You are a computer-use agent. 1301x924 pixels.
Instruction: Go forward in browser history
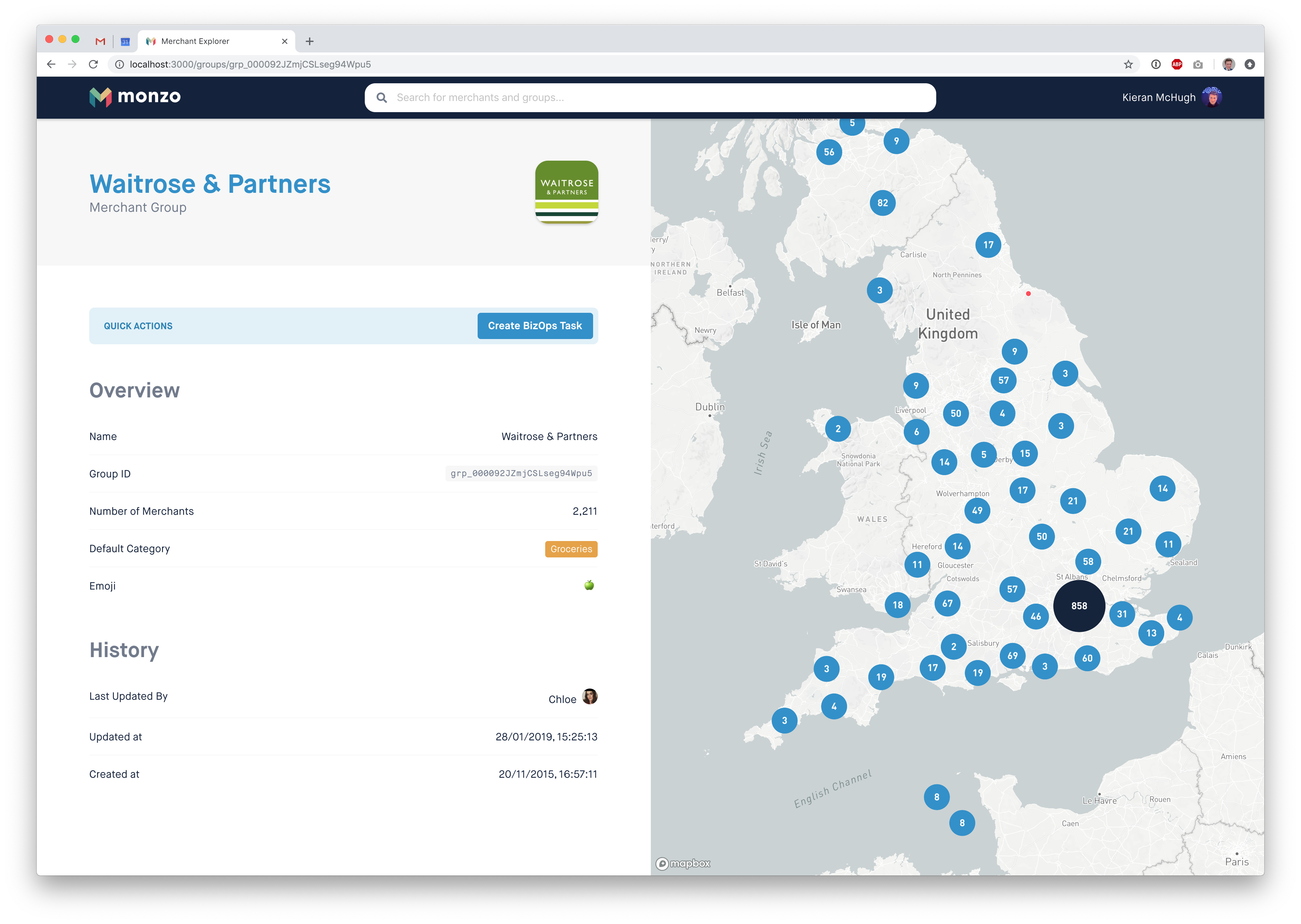pyautogui.click(x=72, y=64)
